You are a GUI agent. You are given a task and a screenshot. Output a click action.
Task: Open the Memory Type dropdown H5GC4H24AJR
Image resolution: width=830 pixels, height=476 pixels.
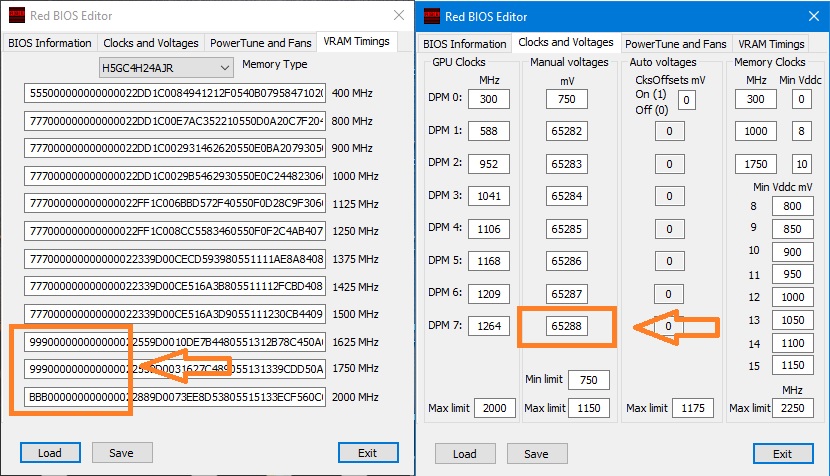(x=166, y=68)
